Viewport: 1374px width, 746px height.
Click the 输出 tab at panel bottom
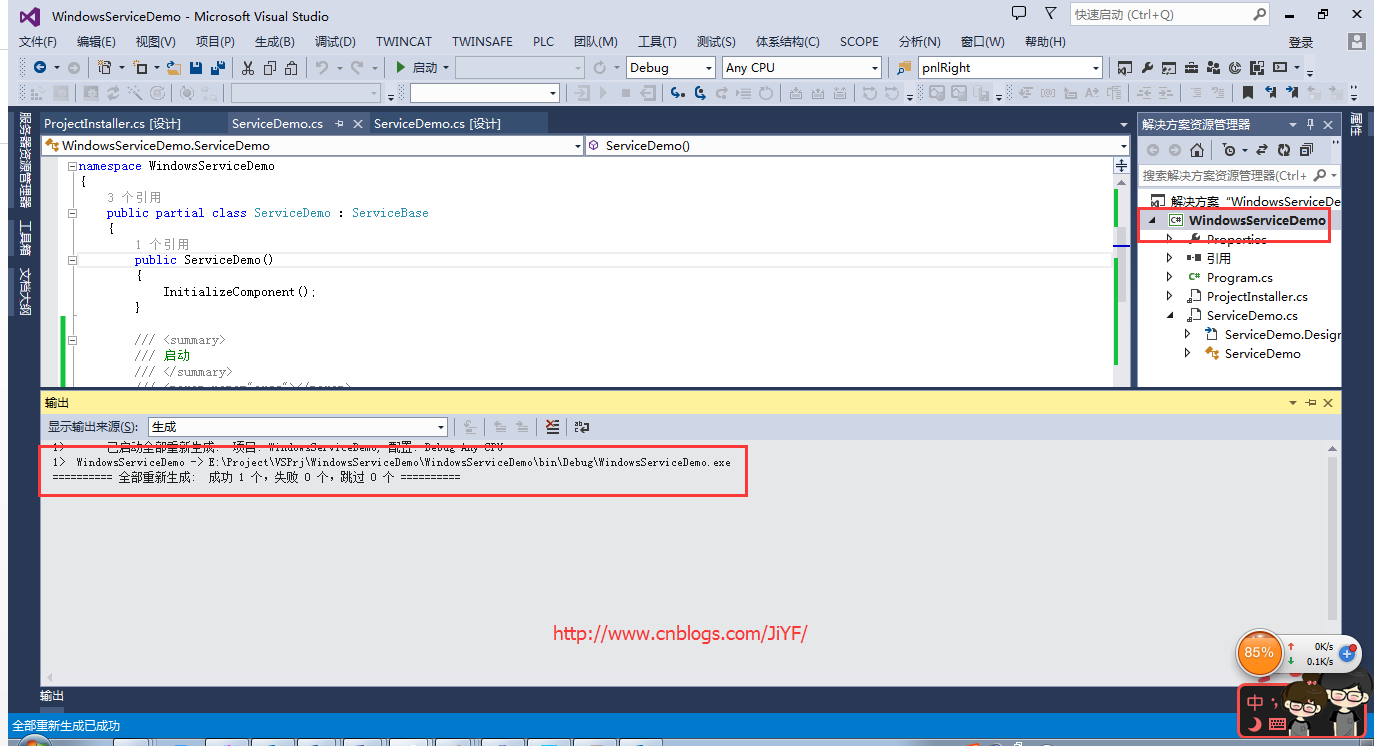(52, 696)
